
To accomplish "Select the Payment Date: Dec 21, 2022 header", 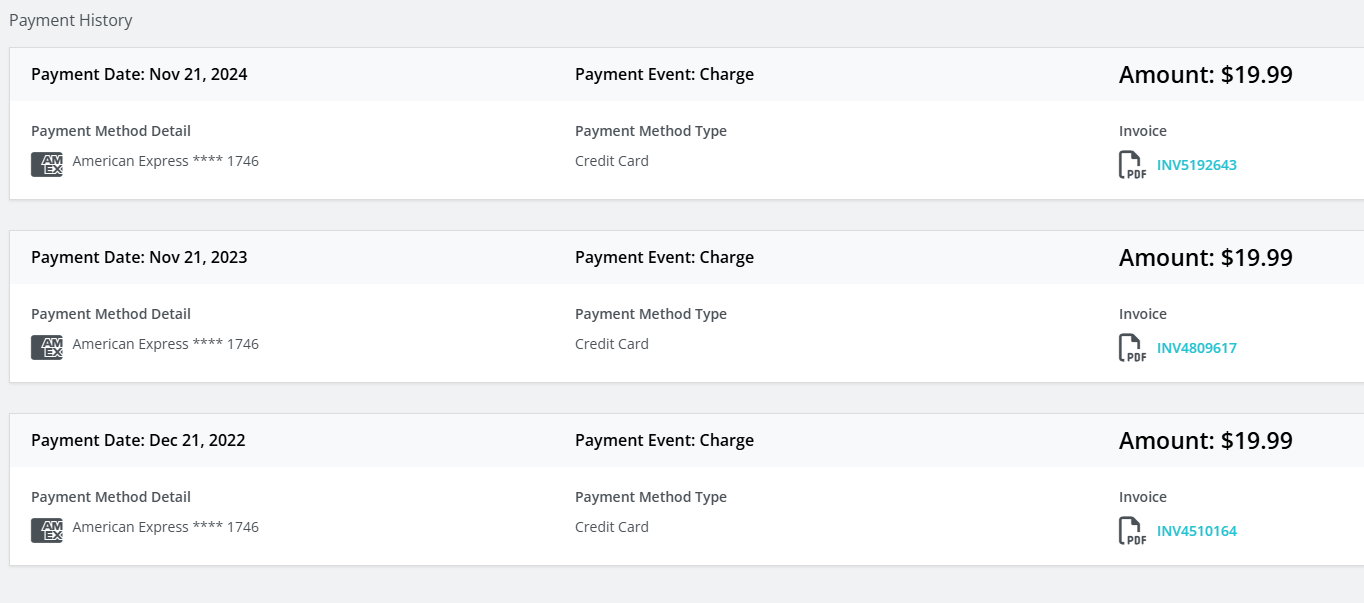I will pyautogui.click(x=138, y=440).
